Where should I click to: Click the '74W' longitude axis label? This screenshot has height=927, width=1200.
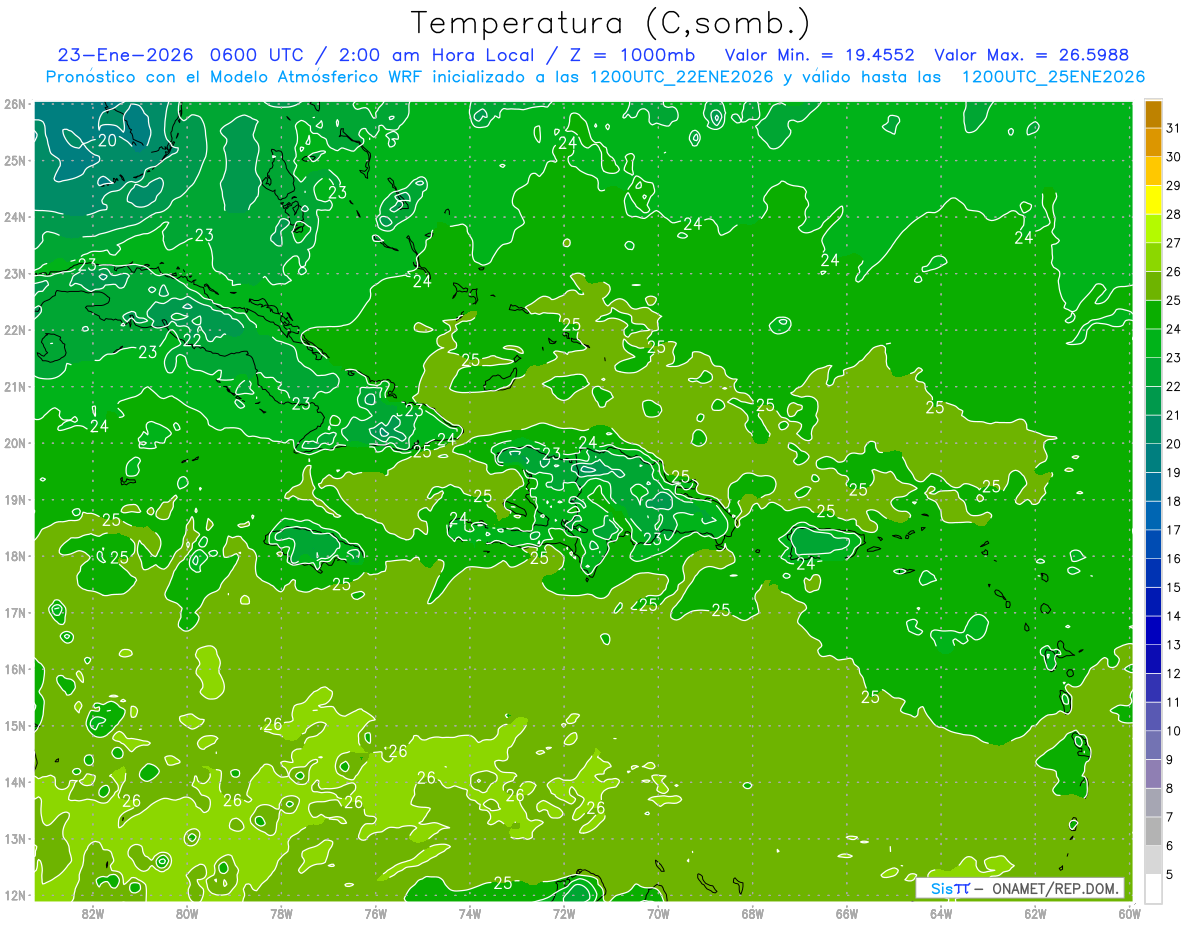pos(470,913)
